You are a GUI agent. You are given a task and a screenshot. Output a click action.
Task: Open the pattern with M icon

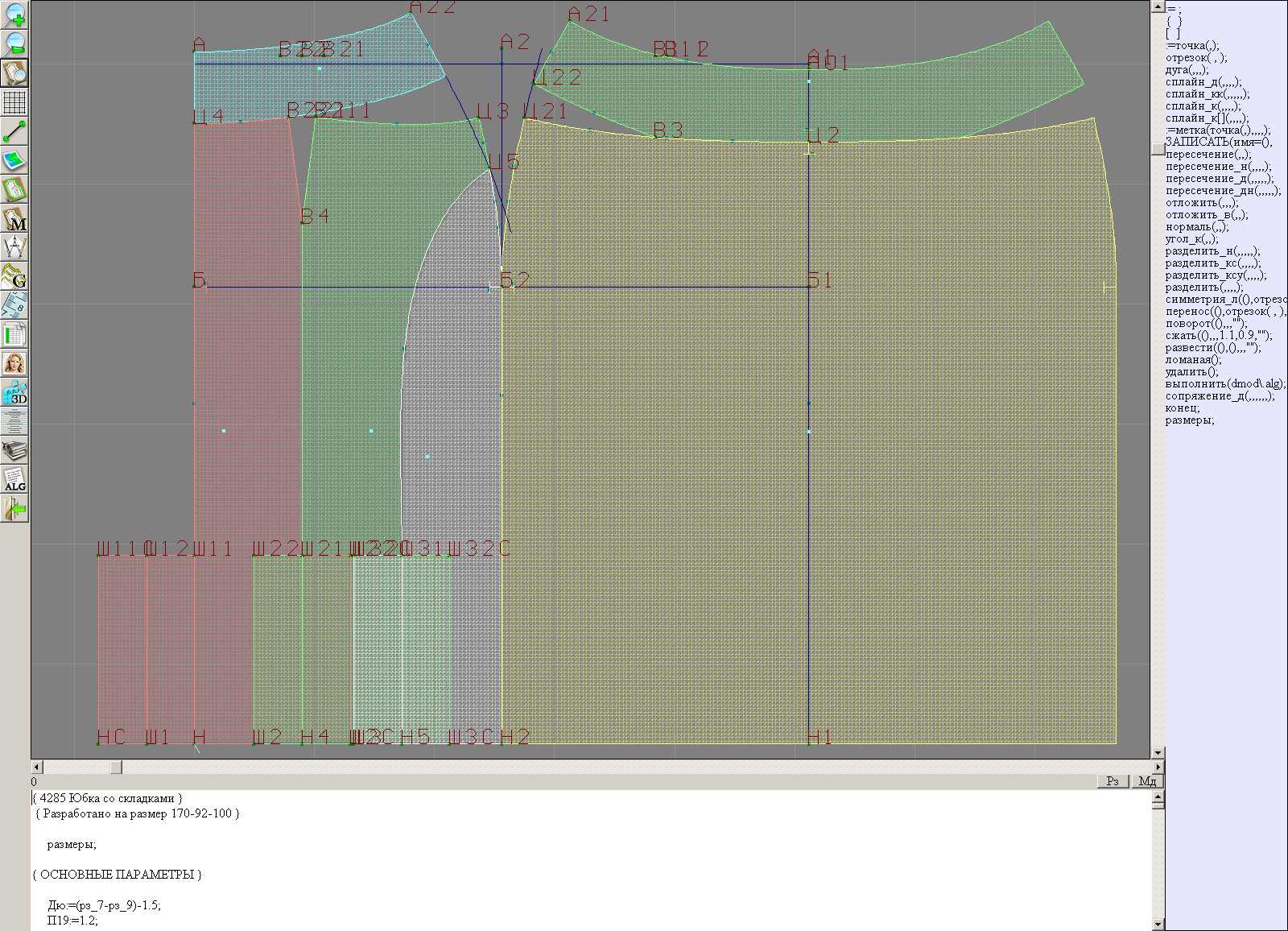pyautogui.click(x=14, y=219)
